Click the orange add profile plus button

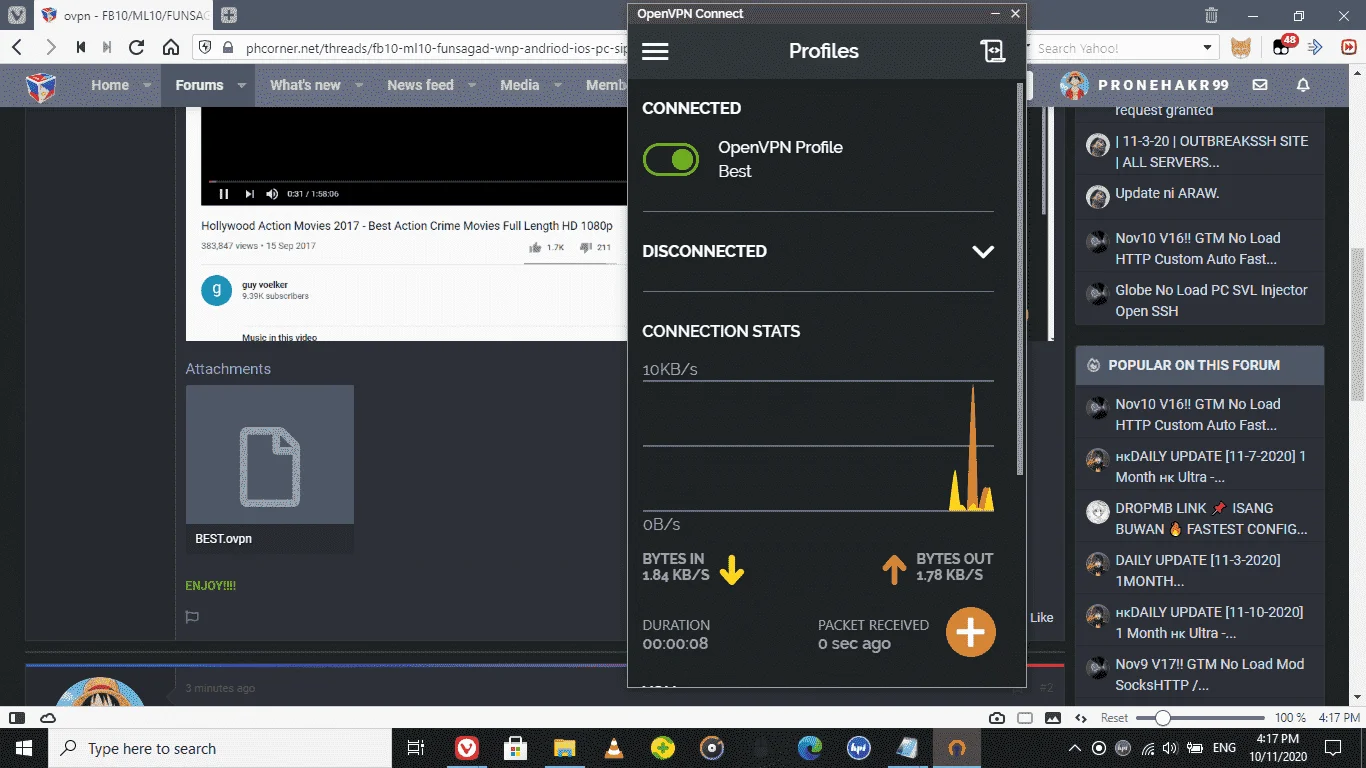click(x=971, y=632)
